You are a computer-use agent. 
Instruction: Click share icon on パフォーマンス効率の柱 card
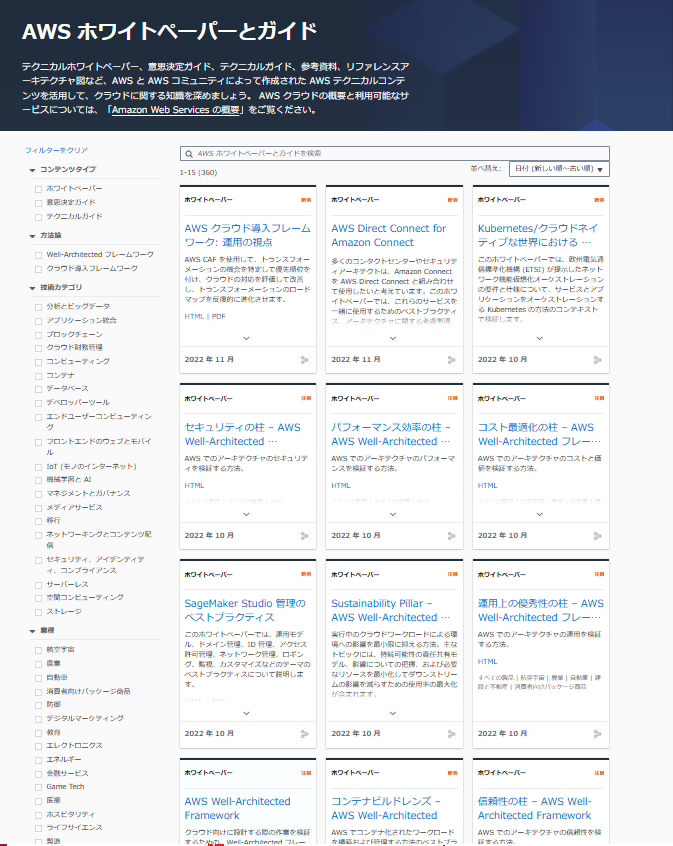(451, 536)
